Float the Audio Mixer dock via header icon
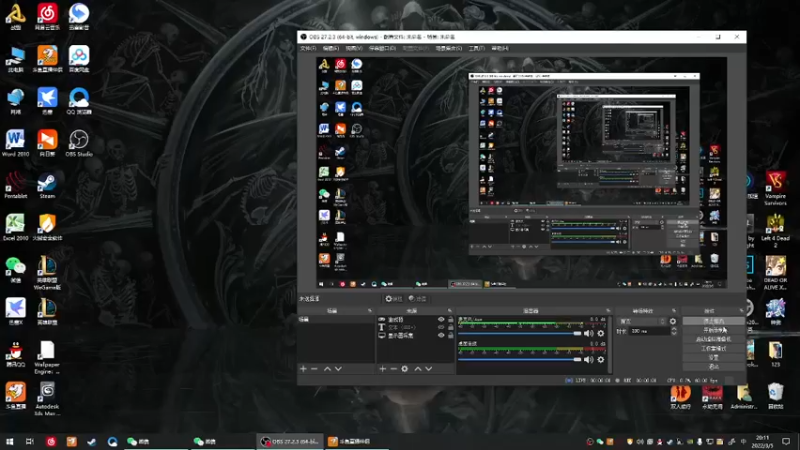Image resolution: width=800 pixels, height=450 pixels. pos(608,310)
